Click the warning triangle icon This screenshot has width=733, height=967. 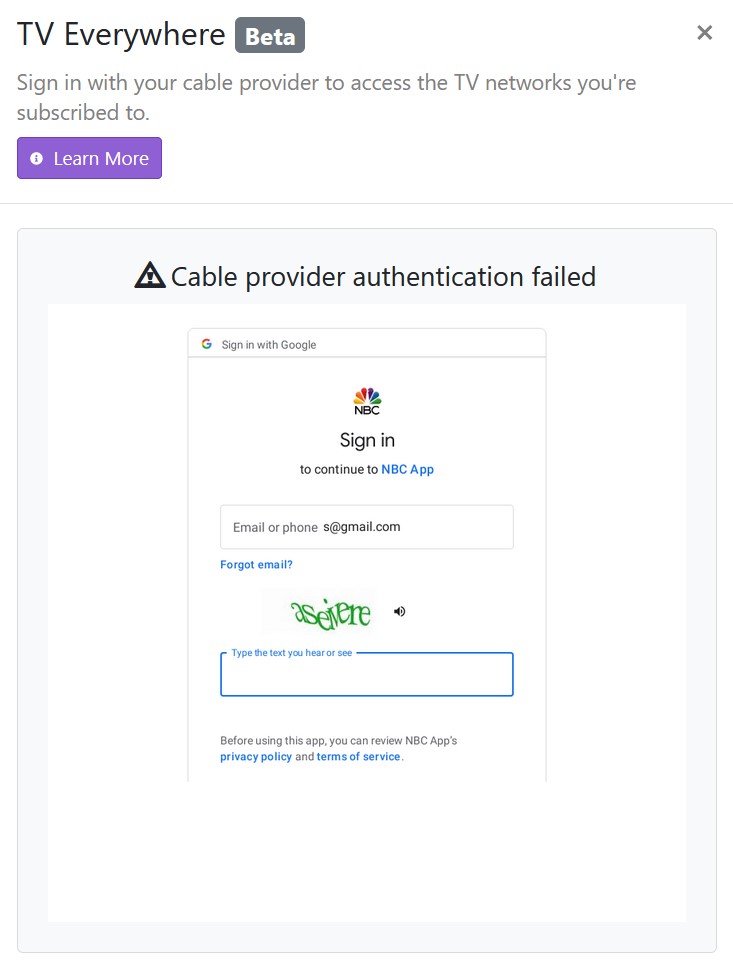coord(150,275)
